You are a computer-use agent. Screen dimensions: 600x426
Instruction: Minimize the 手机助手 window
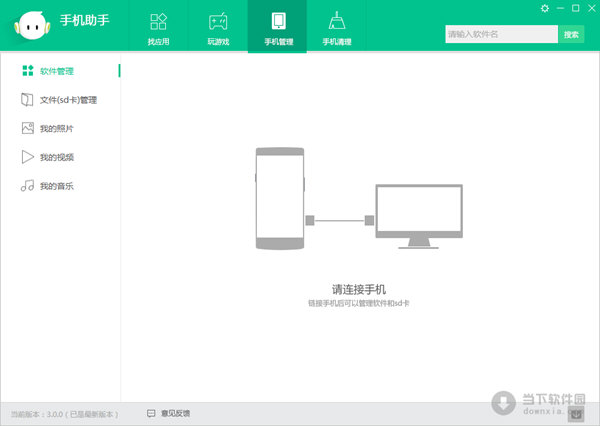(x=560, y=8)
